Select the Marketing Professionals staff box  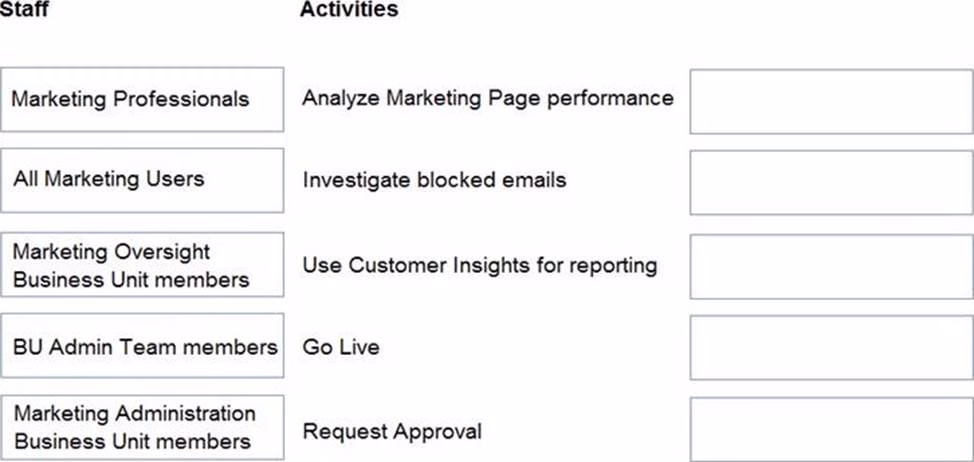[x=142, y=99]
